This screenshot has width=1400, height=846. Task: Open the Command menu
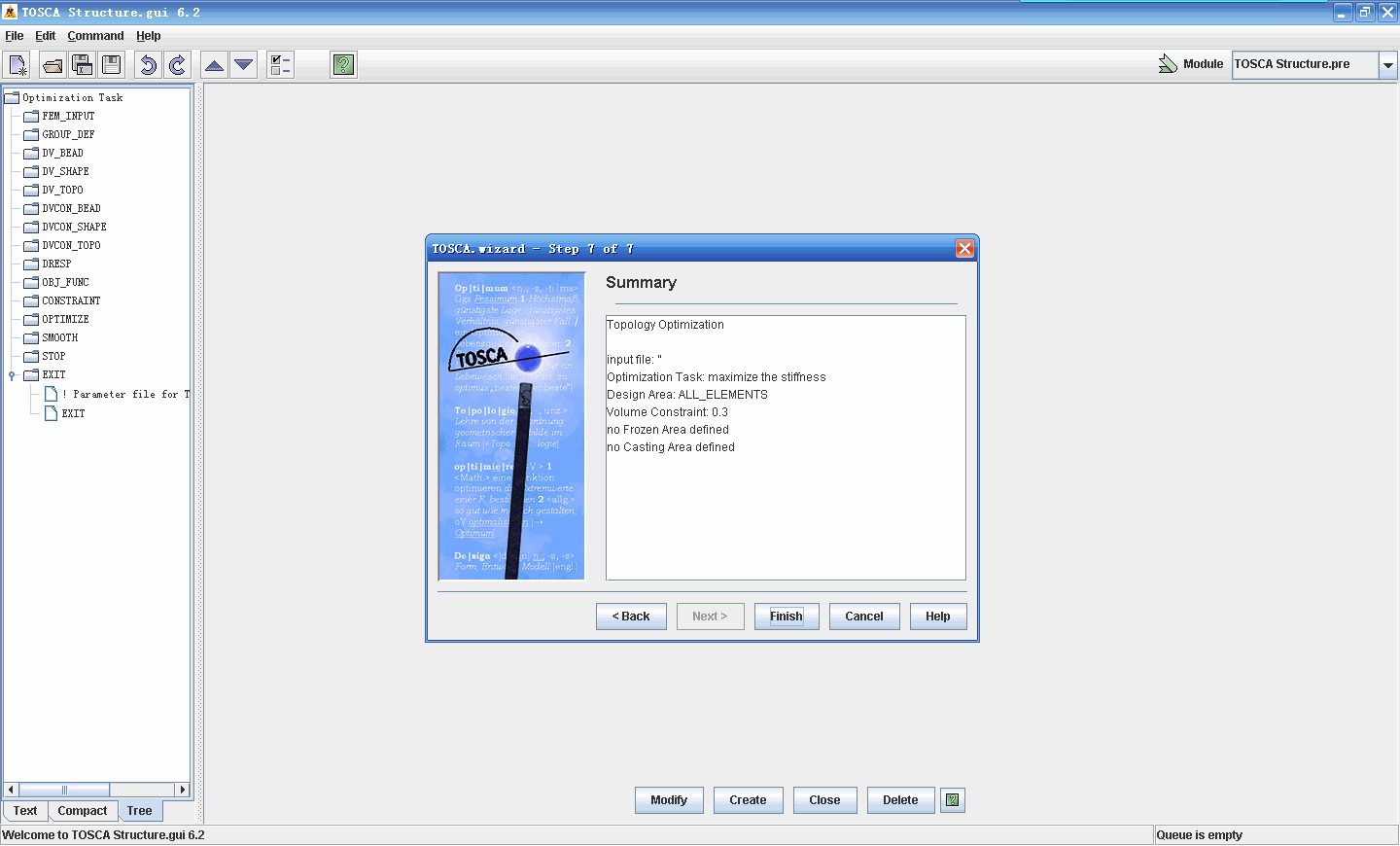click(95, 36)
